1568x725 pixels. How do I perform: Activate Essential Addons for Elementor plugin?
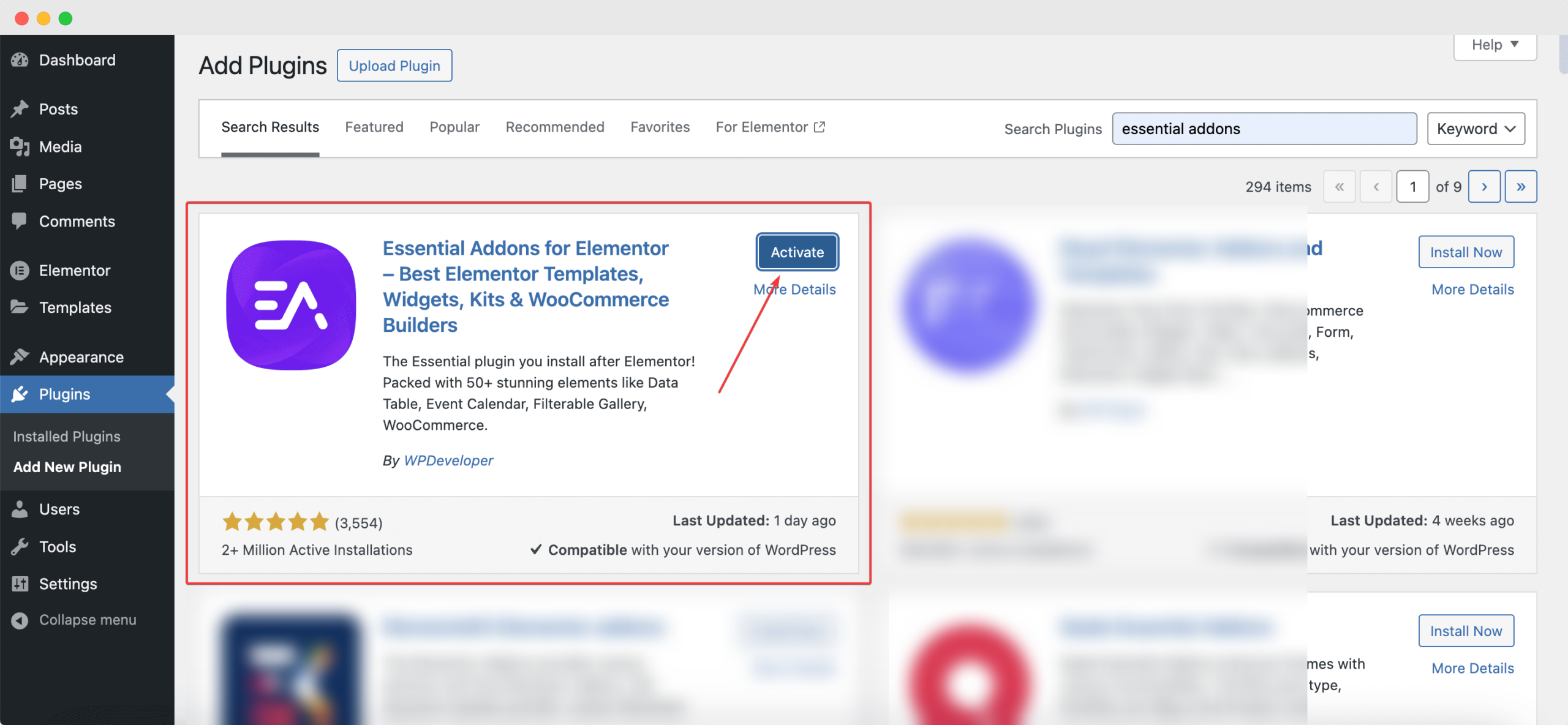[797, 252]
